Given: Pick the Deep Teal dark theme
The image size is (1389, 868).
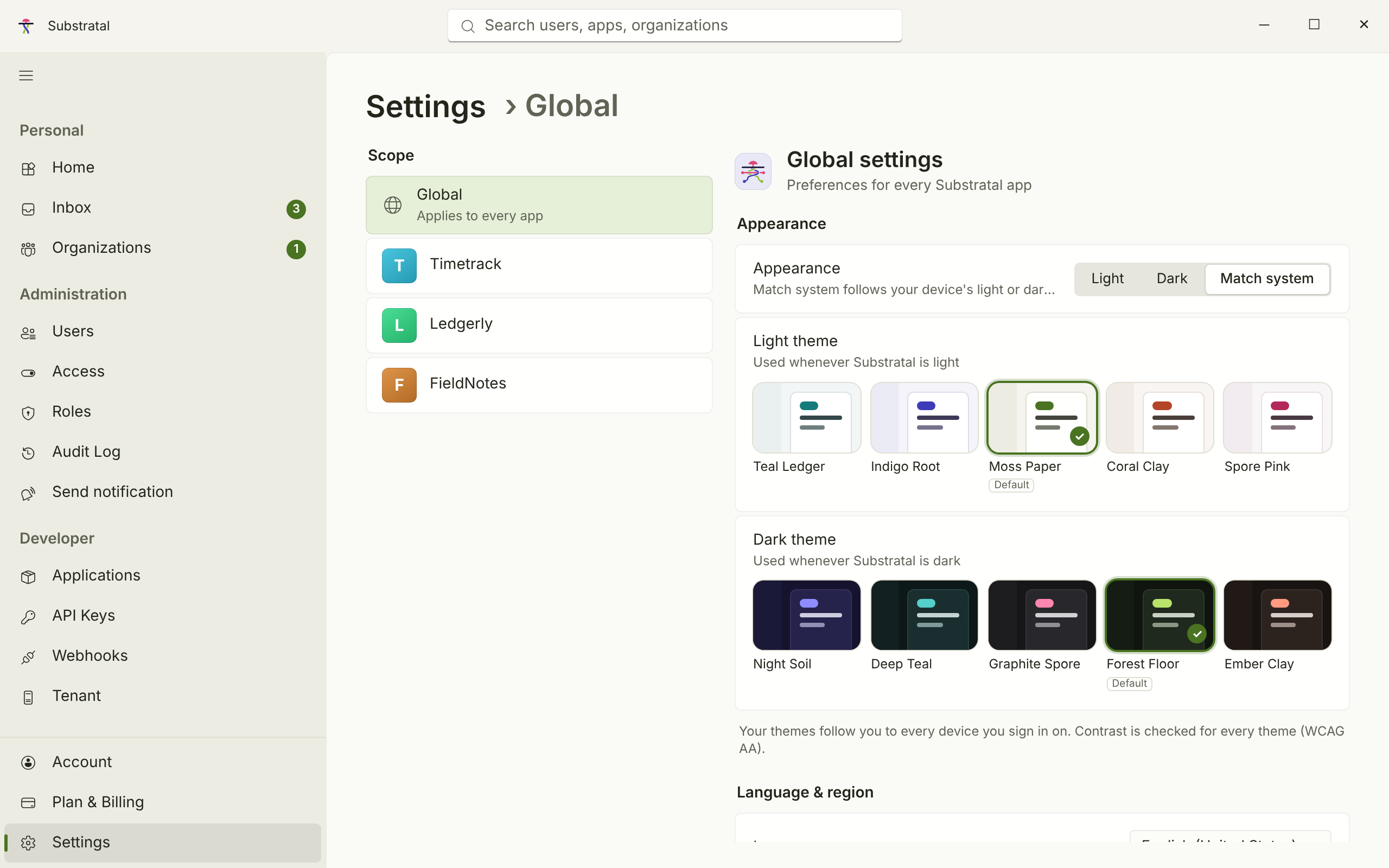Looking at the screenshot, I should coord(924,615).
